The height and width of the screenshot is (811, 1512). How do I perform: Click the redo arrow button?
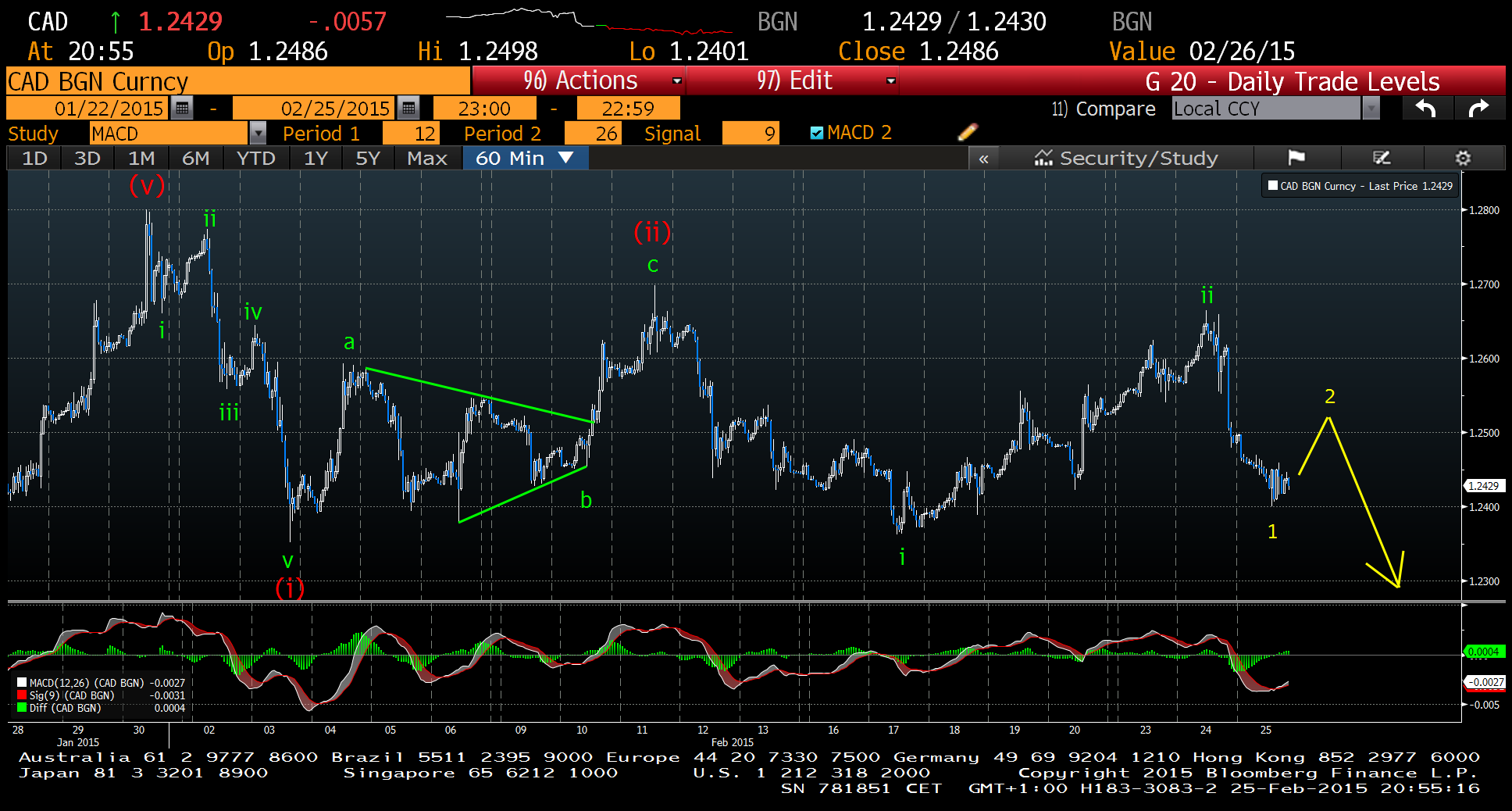pyautogui.click(x=1478, y=109)
